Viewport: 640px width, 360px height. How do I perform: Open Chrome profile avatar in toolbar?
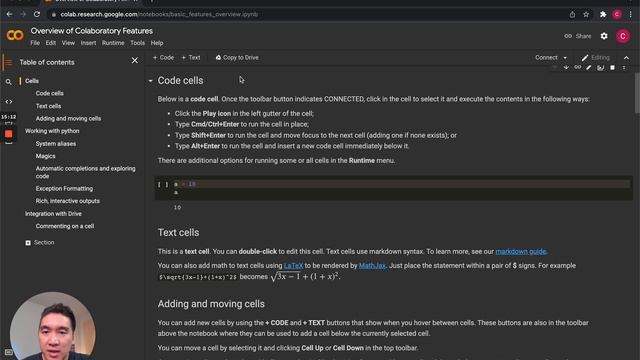617,14
